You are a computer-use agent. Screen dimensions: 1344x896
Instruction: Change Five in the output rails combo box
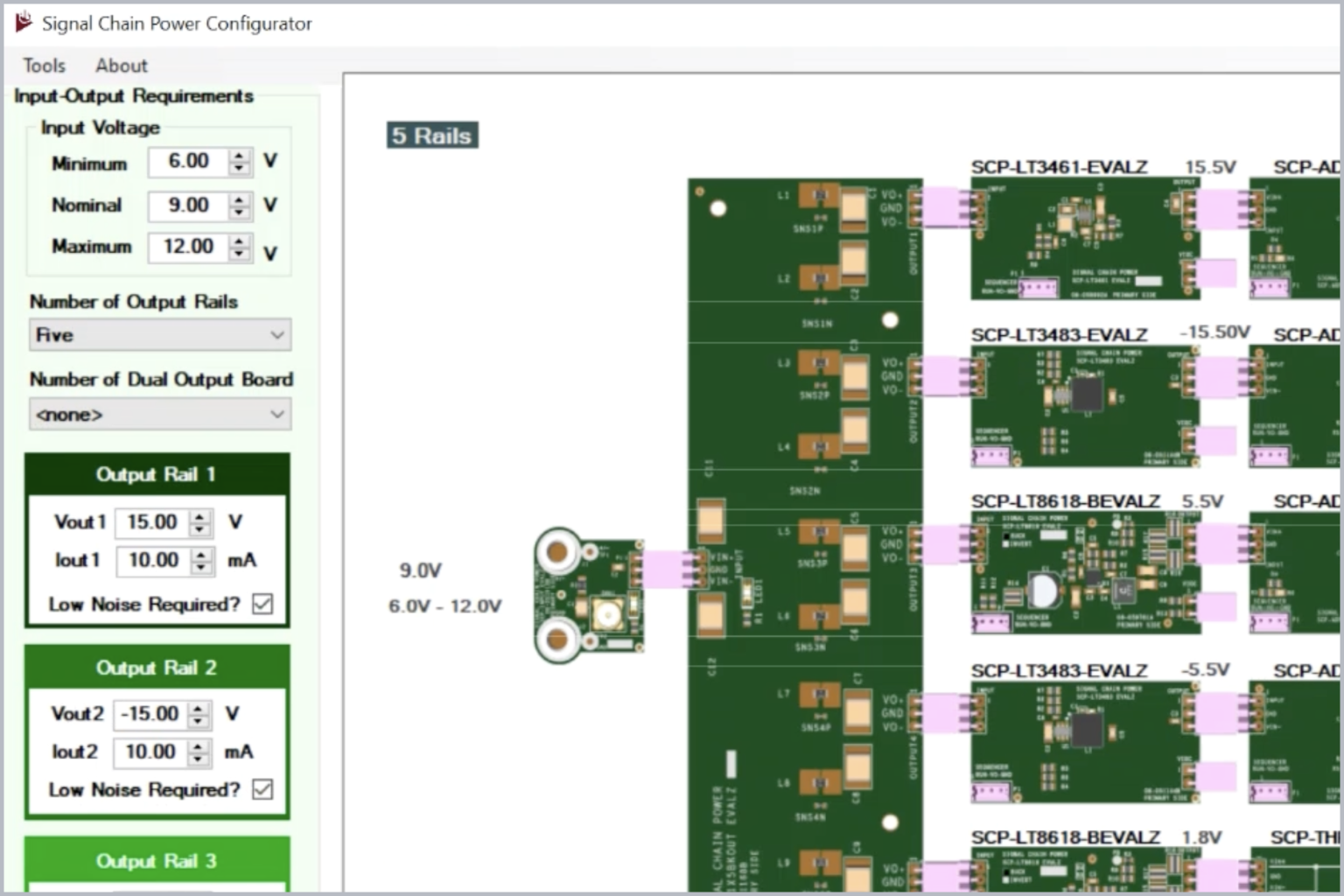157,334
